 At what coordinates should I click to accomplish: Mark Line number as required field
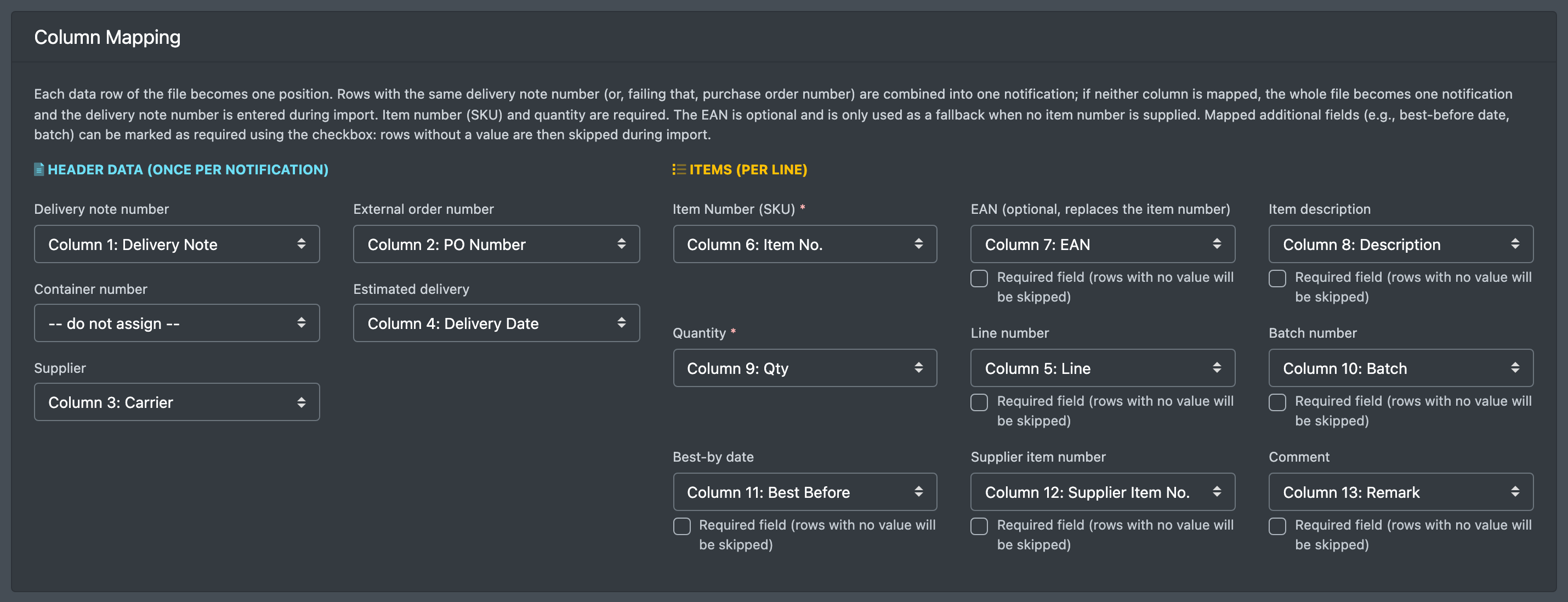tap(979, 402)
